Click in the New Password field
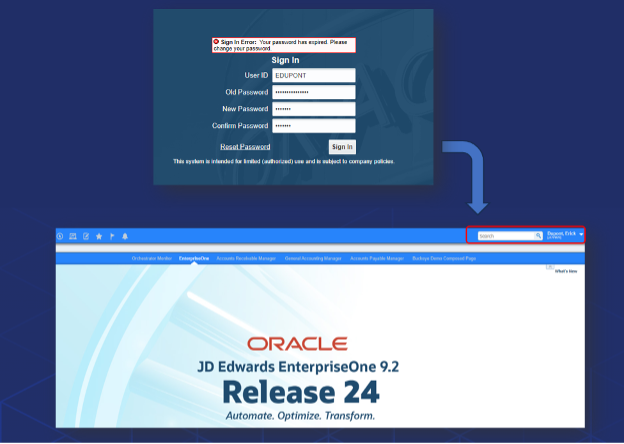 [314, 109]
